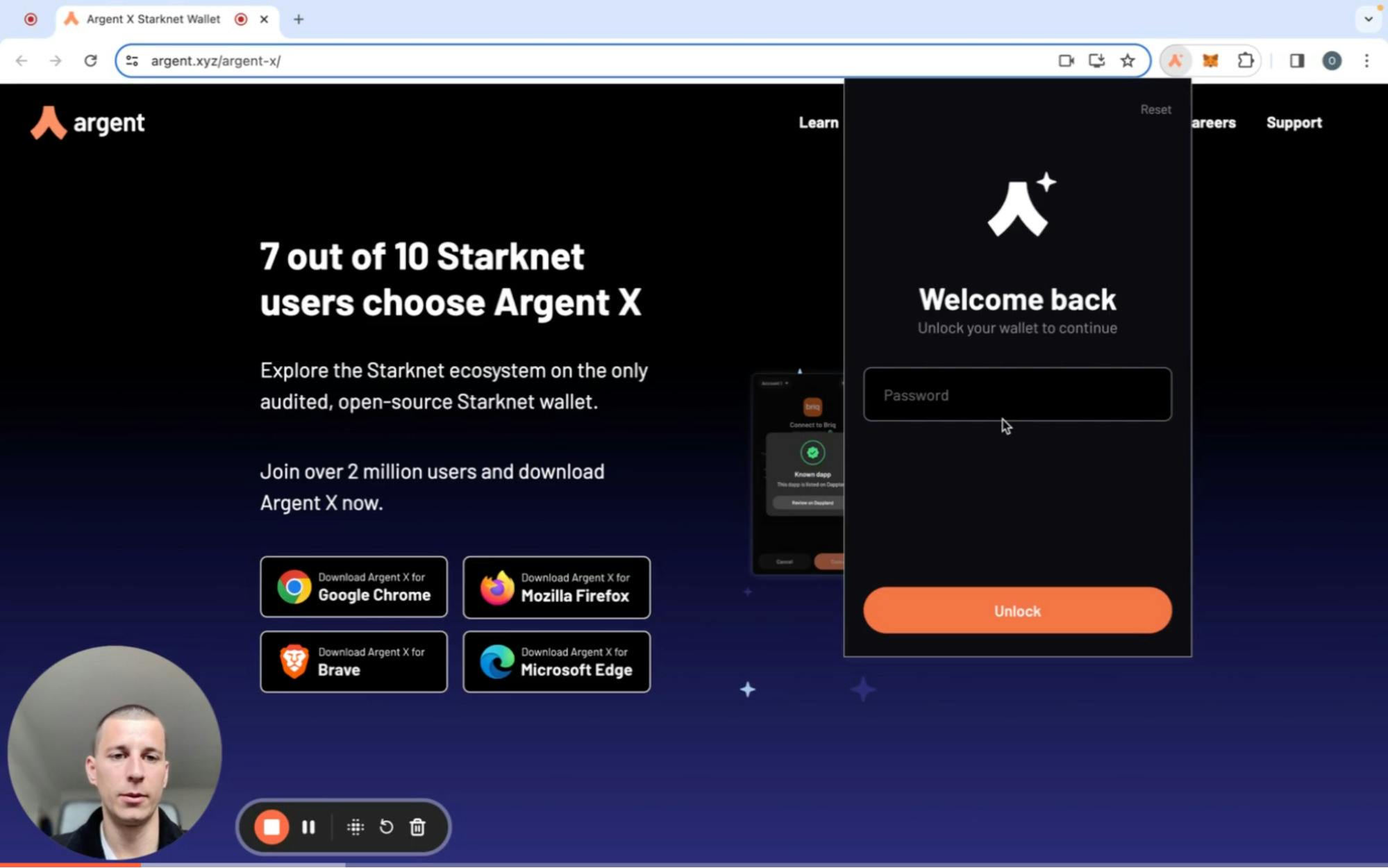The height and width of the screenshot is (868, 1388).
Task: Open the Chrome three-dot menu
Action: coord(1366,60)
